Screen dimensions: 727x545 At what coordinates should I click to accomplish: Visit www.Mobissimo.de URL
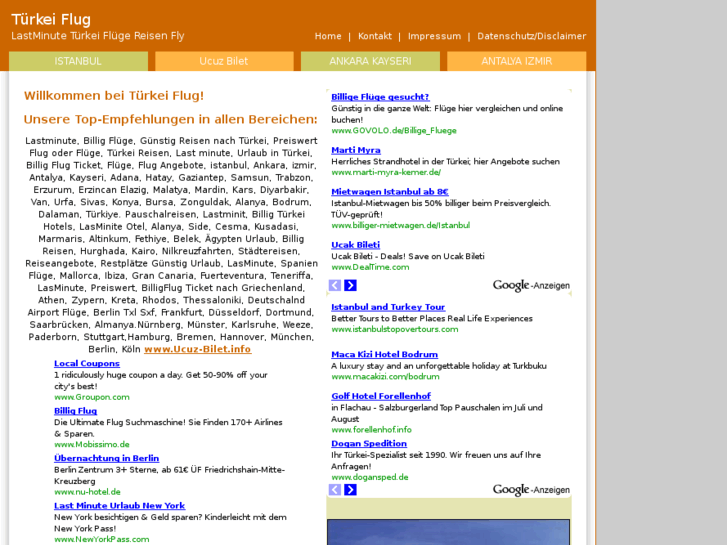91,444
